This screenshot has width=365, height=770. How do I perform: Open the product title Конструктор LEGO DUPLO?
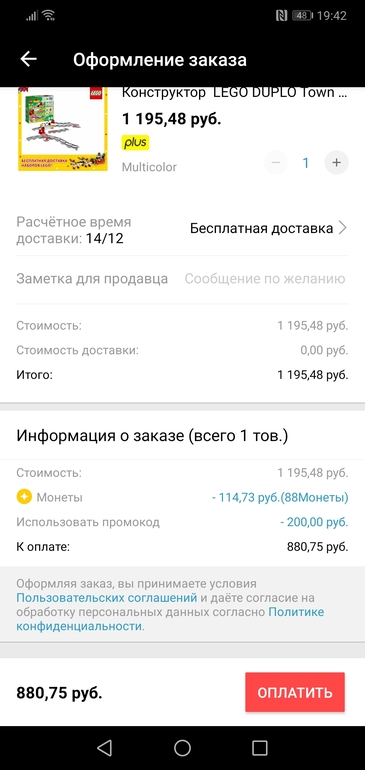(x=235, y=92)
